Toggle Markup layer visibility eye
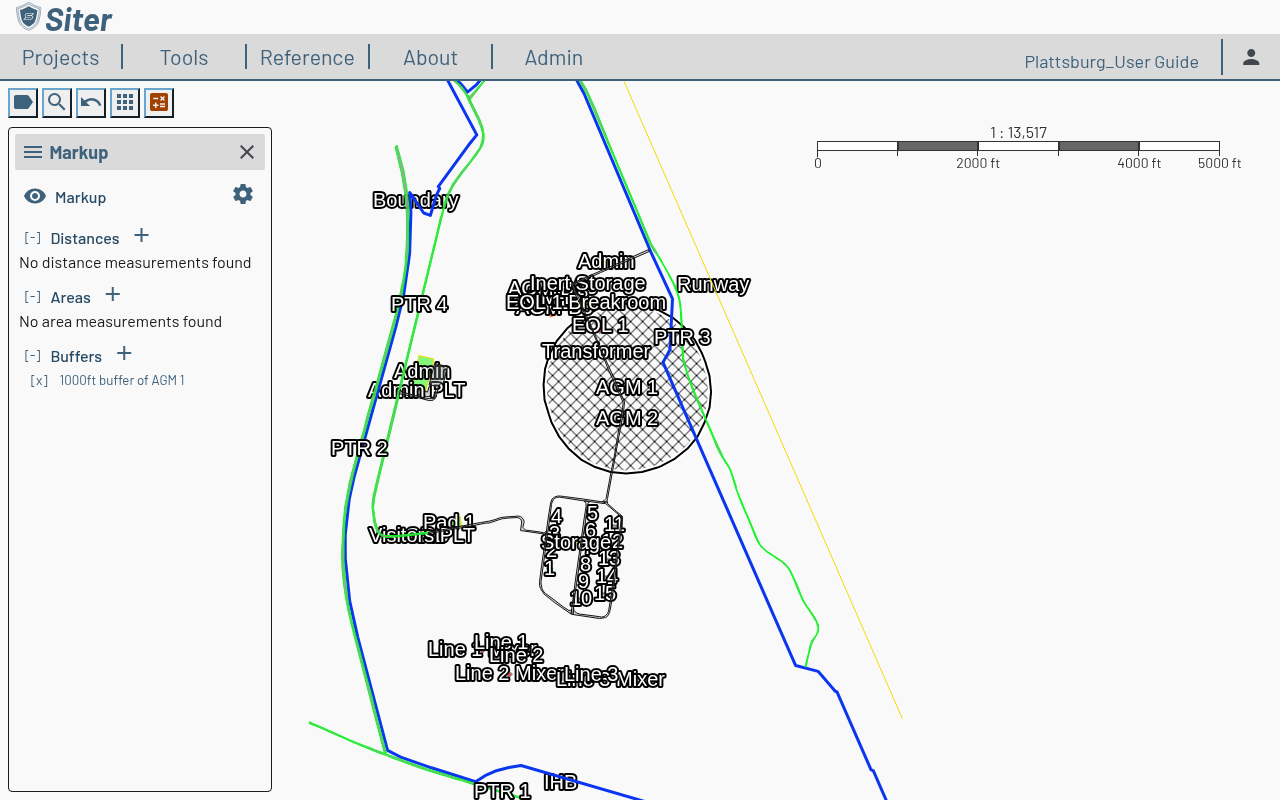This screenshot has height=800, width=1280. tap(35, 196)
